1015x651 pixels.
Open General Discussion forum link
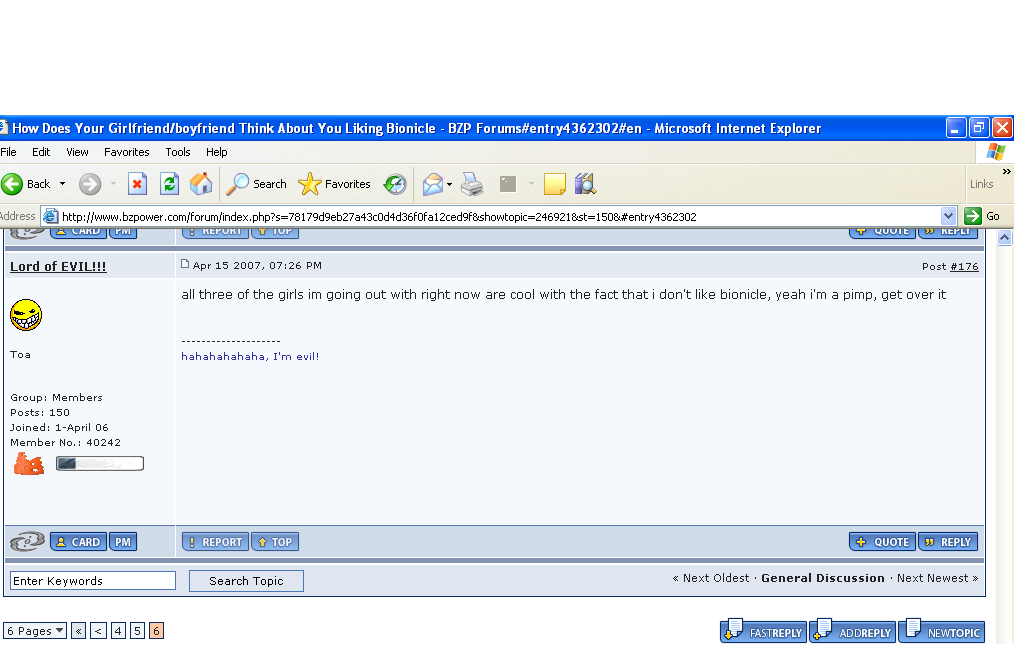(823, 578)
